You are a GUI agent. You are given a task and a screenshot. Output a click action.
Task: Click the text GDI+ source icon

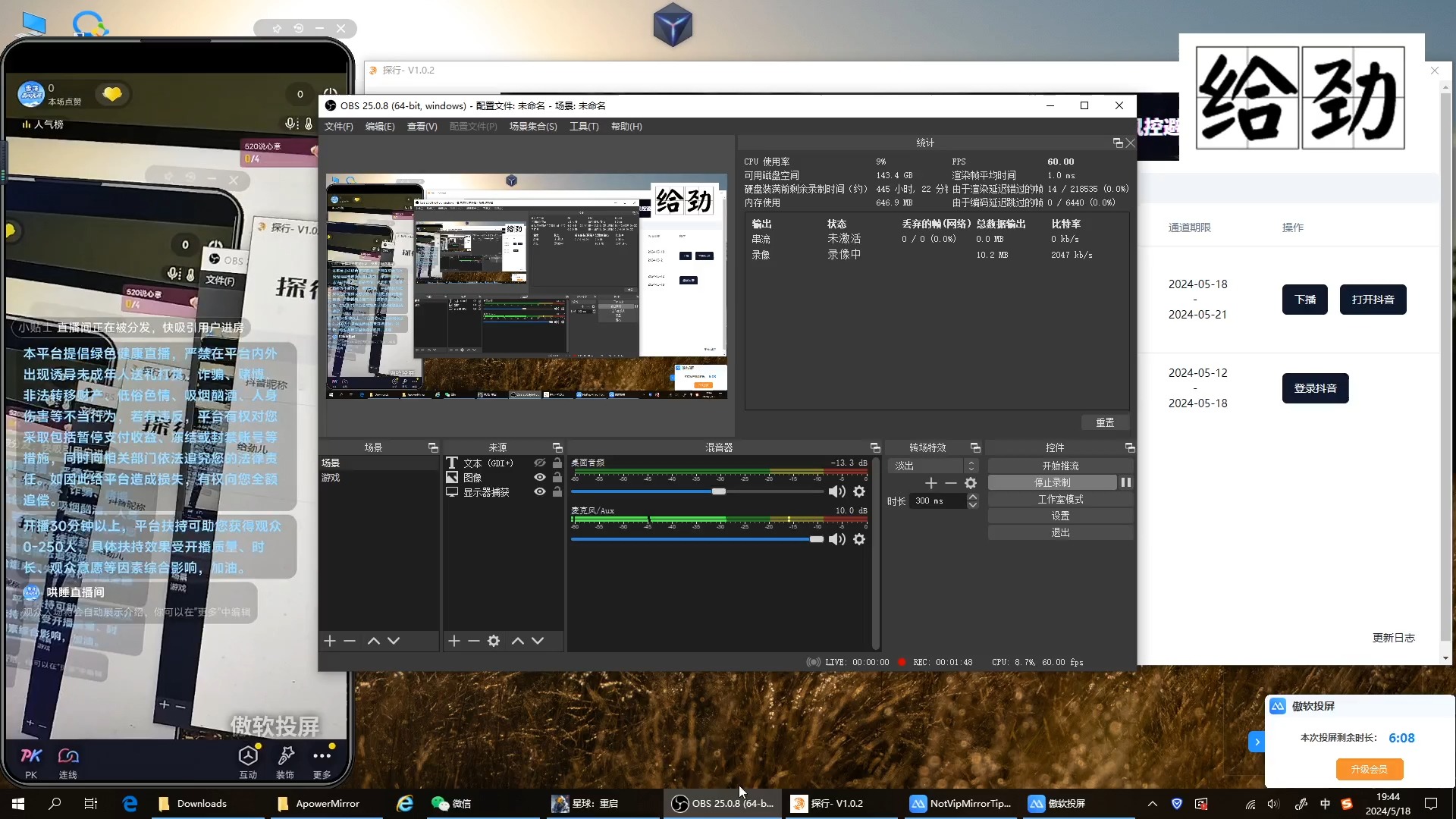452,462
